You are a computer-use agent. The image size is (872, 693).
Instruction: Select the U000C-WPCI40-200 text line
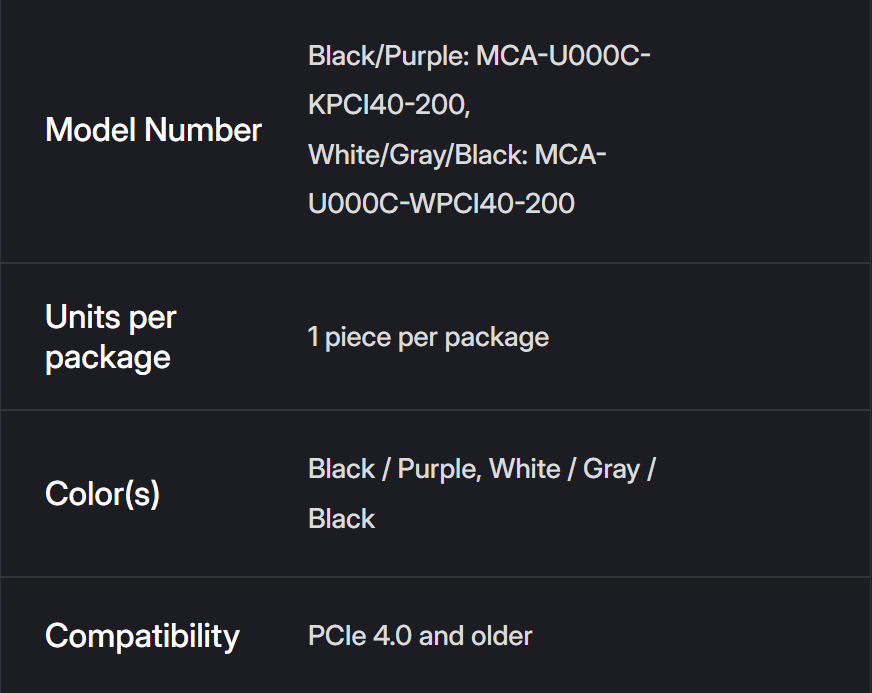coord(441,203)
